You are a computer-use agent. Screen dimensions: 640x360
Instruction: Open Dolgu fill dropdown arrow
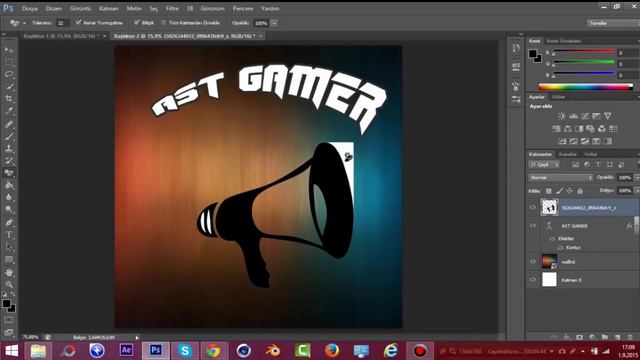click(x=636, y=191)
